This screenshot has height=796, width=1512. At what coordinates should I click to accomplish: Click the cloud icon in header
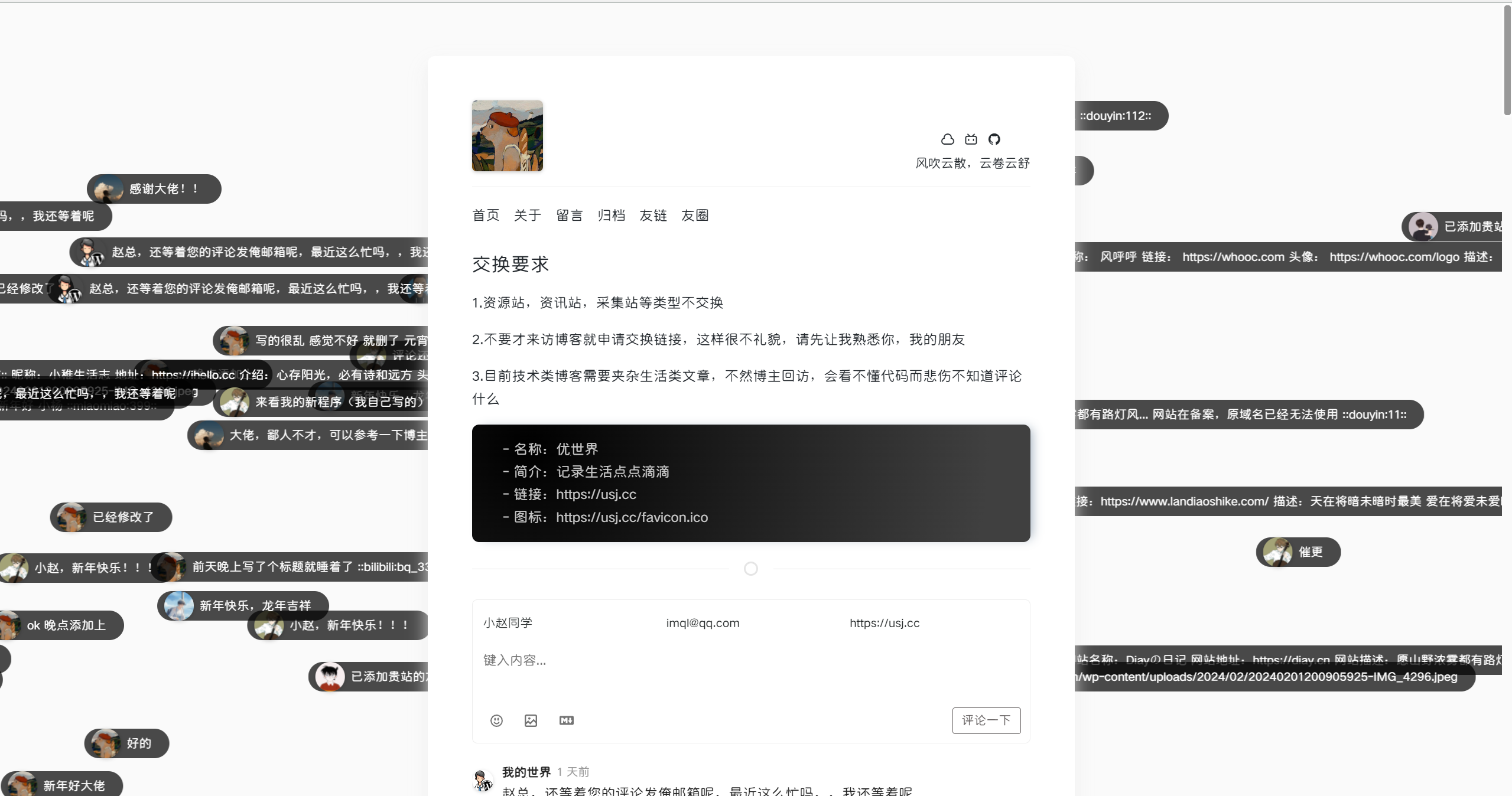(x=947, y=139)
